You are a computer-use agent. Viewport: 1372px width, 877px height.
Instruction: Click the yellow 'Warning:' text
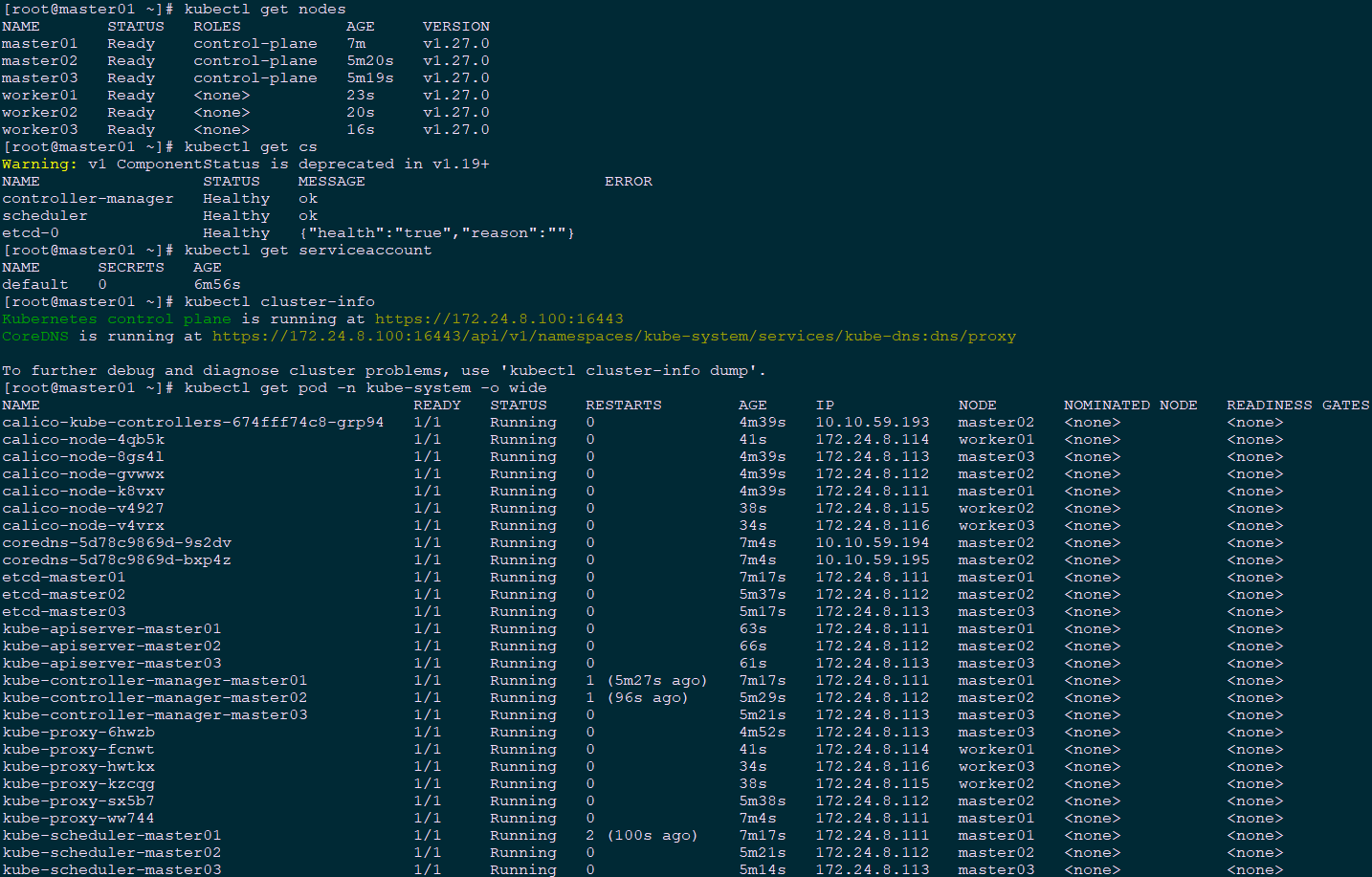click(39, 164)
